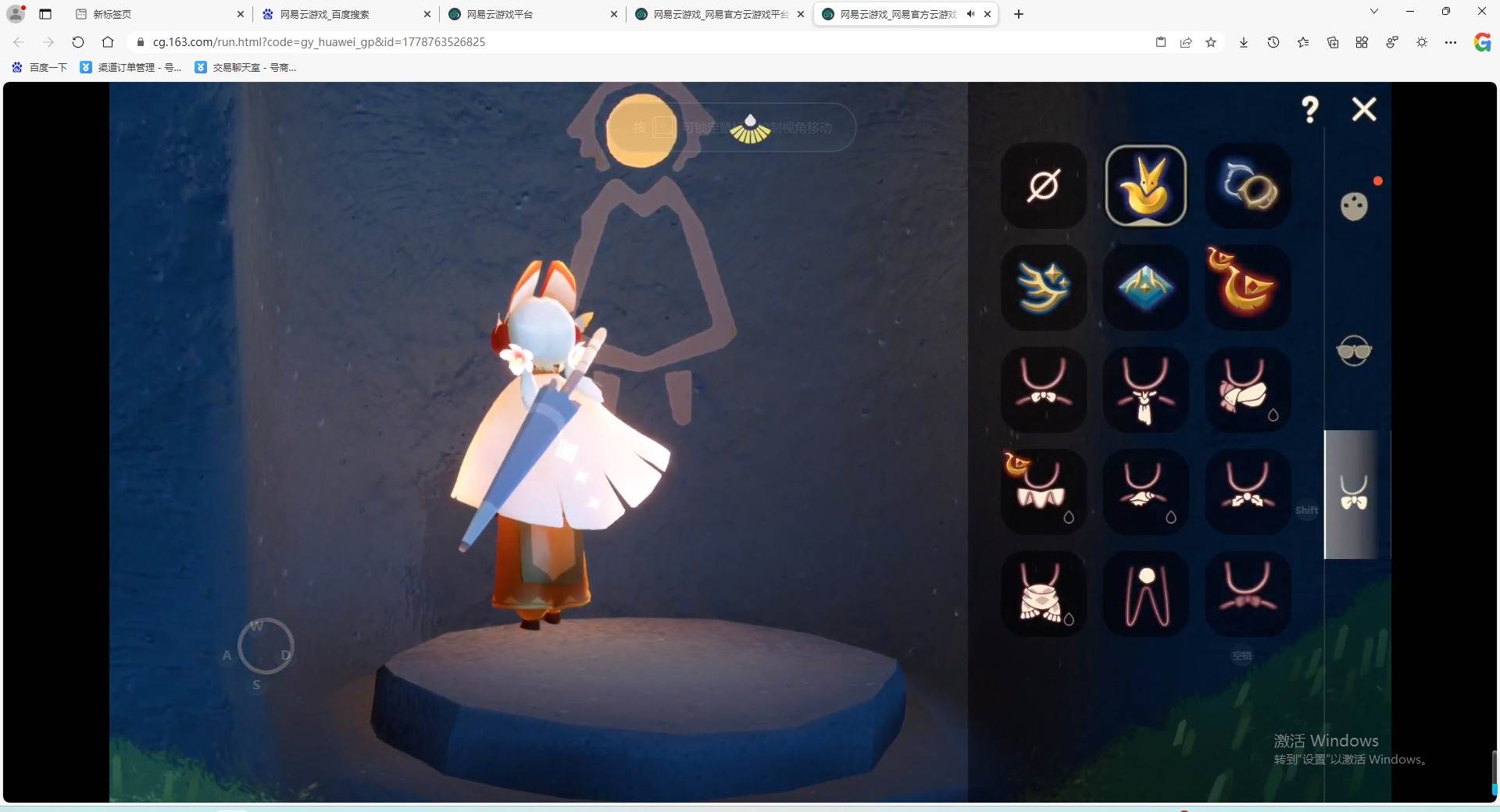Toggle the sun brightness theme icon

1422,42
